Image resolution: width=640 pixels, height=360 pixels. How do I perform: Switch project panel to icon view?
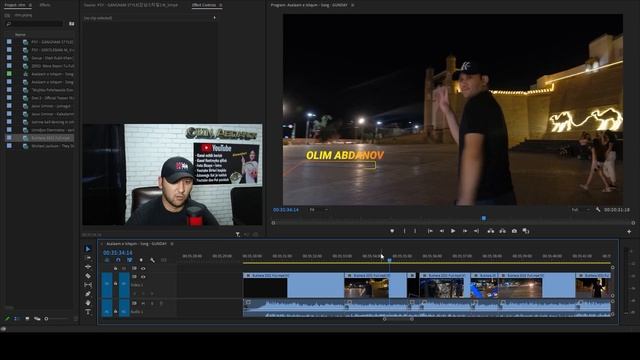27,318
